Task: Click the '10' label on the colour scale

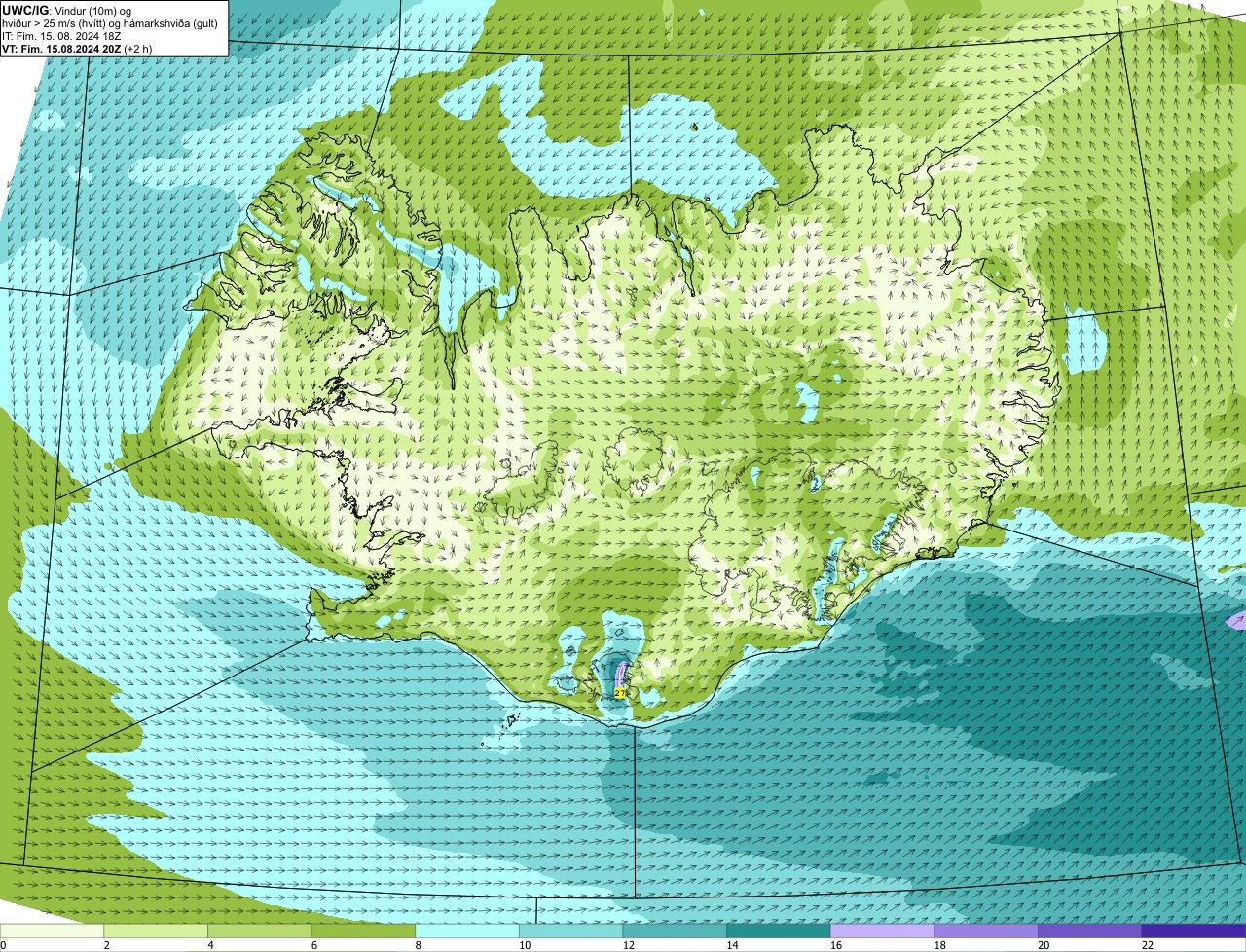Action: (525, 945)
